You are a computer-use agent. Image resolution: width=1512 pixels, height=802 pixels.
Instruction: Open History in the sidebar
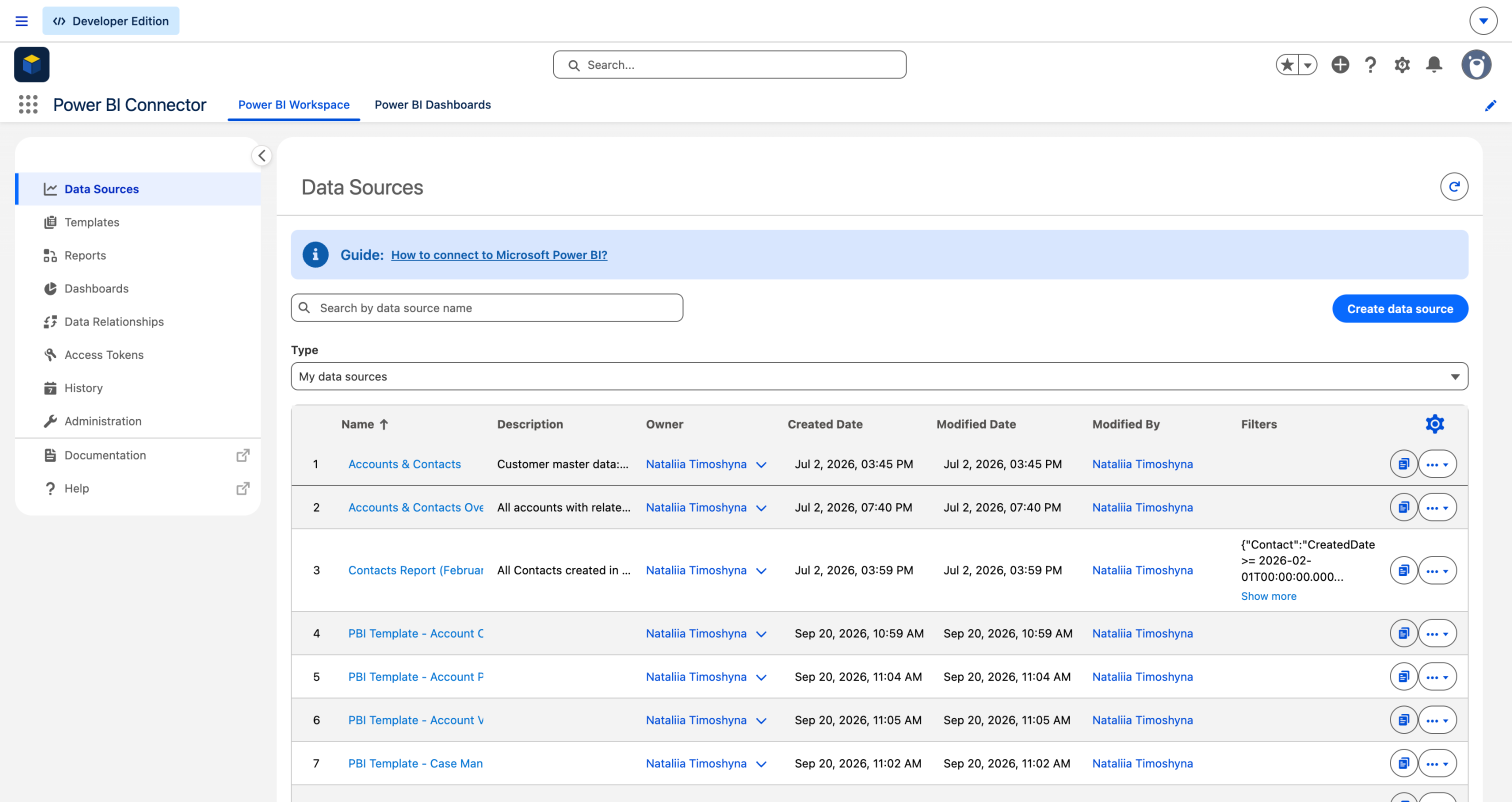[x=138, y=388]
